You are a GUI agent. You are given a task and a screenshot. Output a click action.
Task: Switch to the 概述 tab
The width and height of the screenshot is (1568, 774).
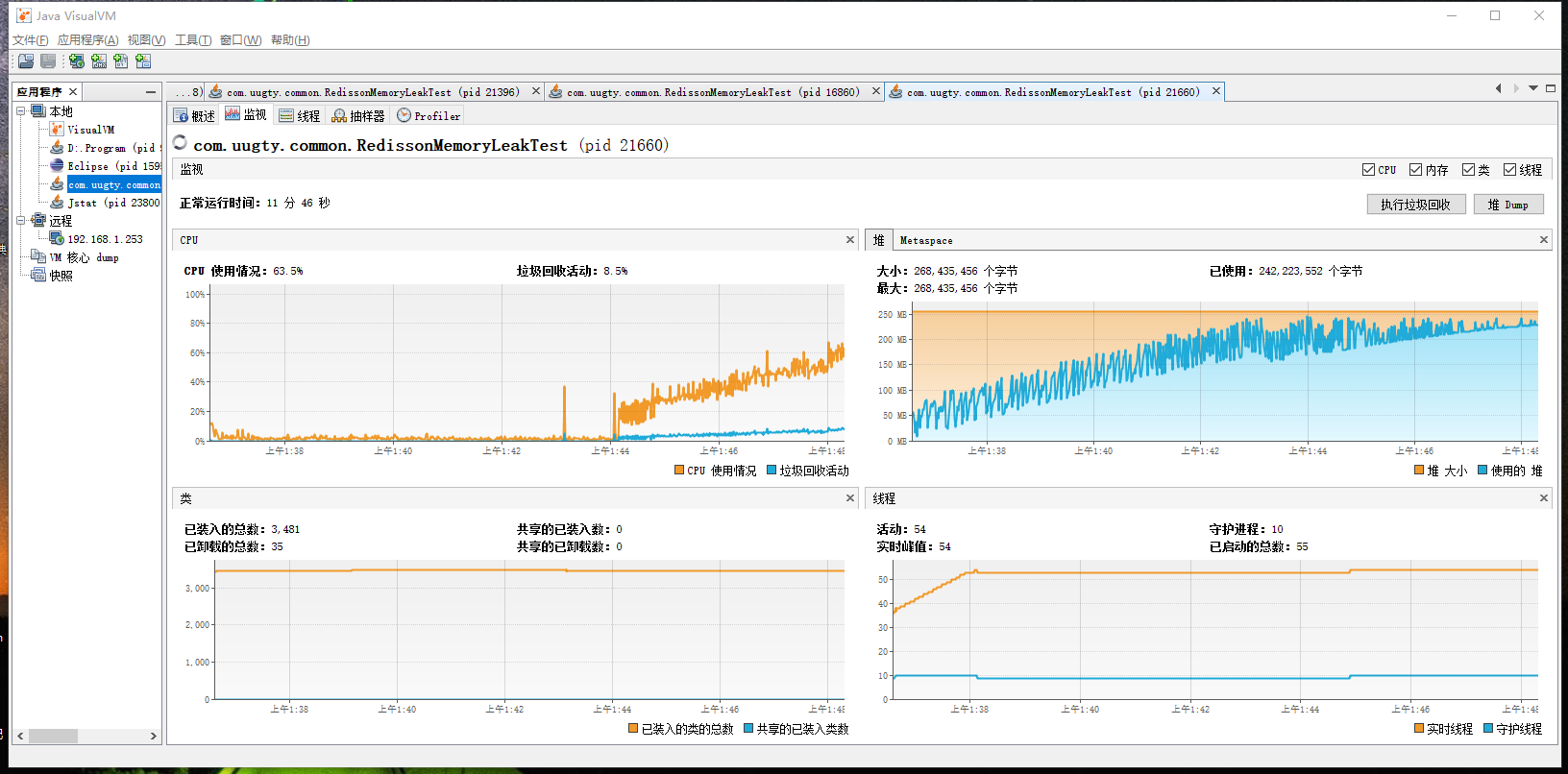coord(194,116)
